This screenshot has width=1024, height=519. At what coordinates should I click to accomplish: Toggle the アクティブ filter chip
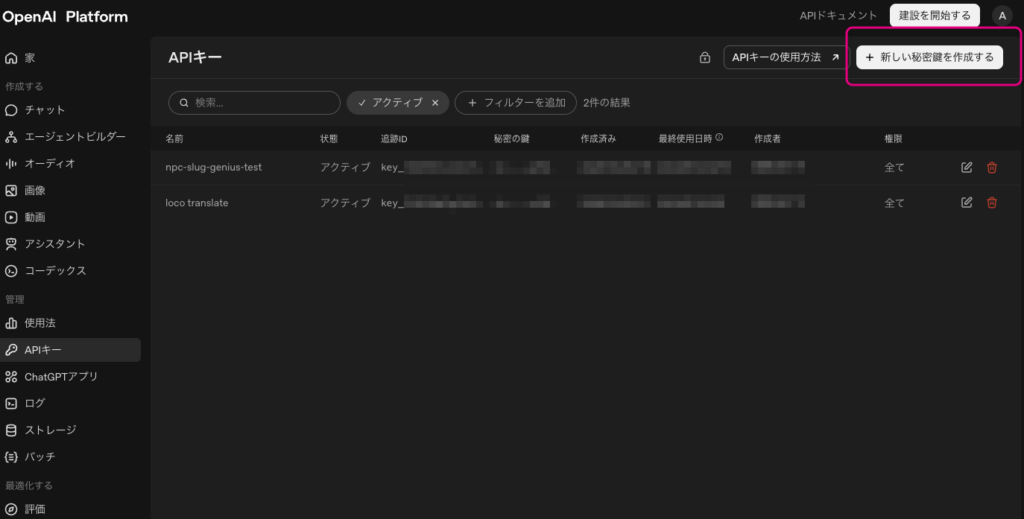click(391, 102)
